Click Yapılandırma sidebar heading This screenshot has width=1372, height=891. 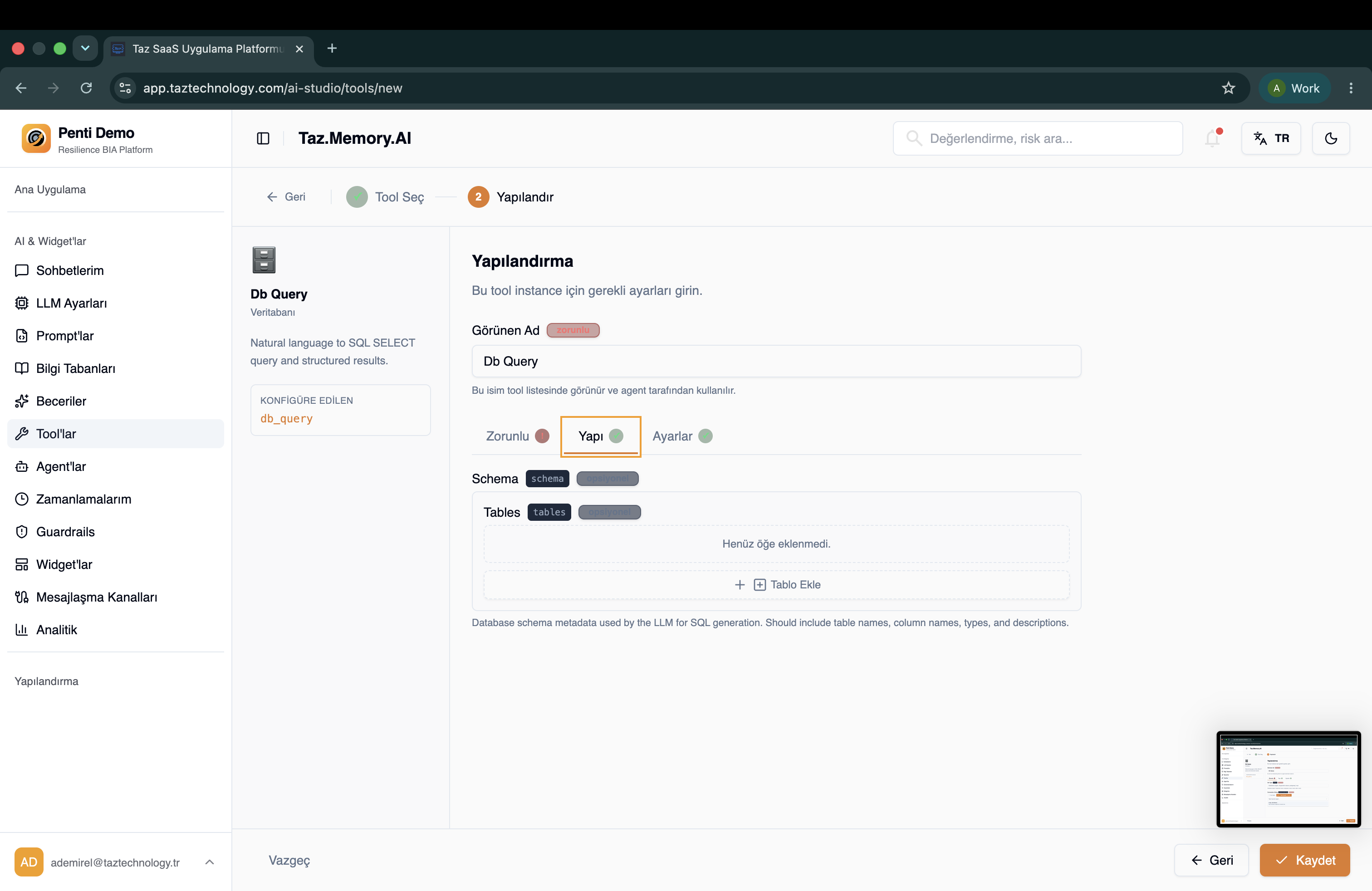[x=46, y=681]
